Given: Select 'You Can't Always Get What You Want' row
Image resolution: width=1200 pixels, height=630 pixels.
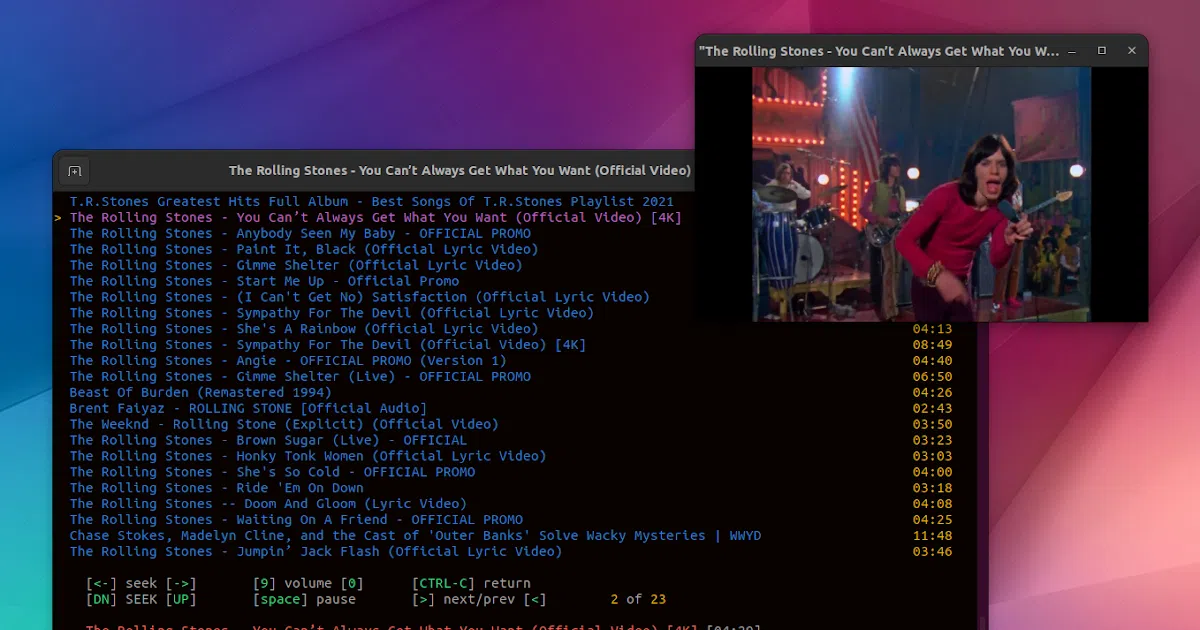Looking at the screenshot, I should pyautogui.click(x=376, y=218).
